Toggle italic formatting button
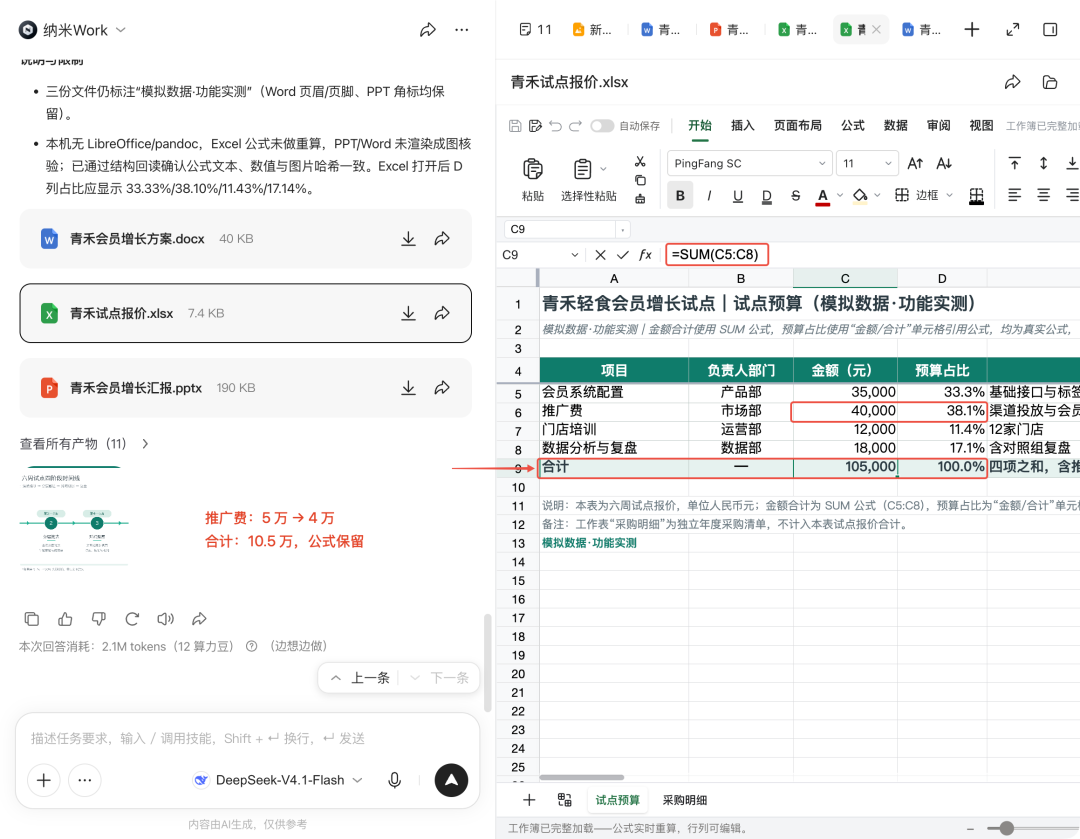The height and width of the screenshot is (839, 1080). (x=709, y=196)
